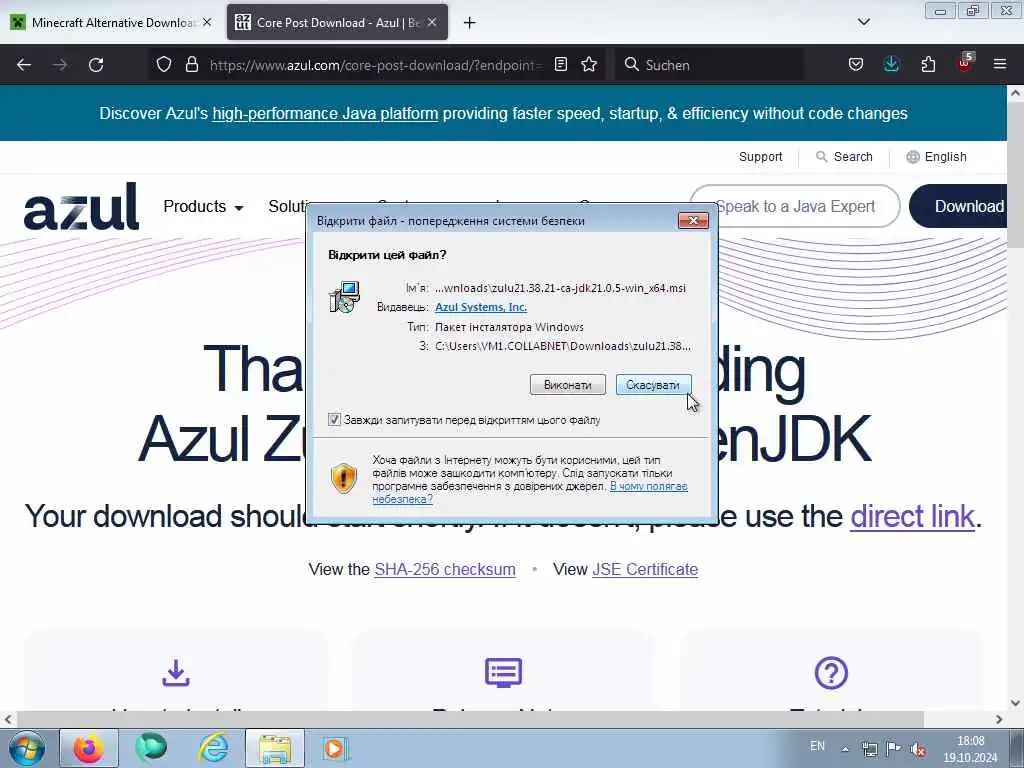Click the network tray icon
This screenshot has width=1024, height=768.
pyautogui.click(x=870, y=748)
